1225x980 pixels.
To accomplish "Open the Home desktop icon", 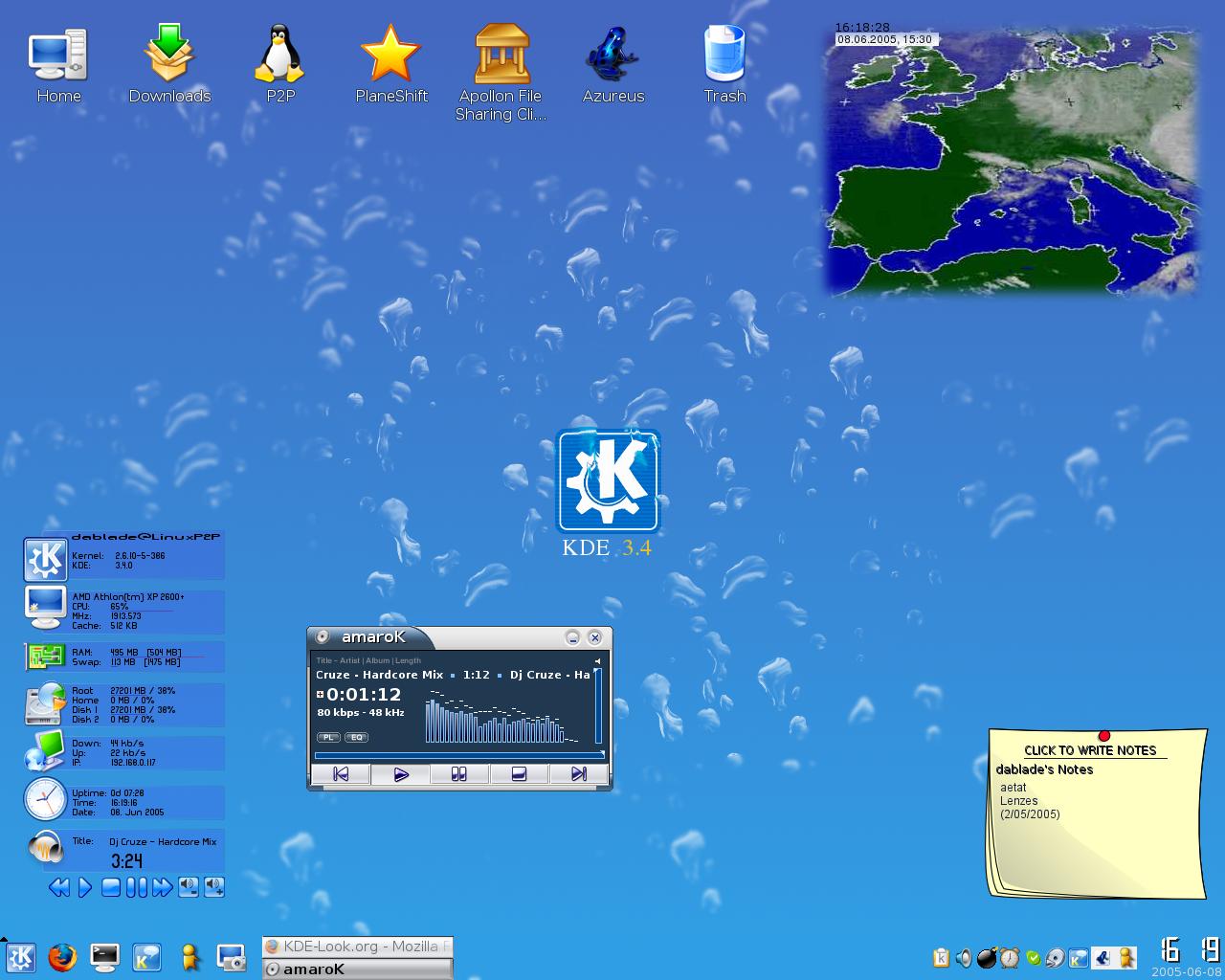I will click(x=58, y=66).
